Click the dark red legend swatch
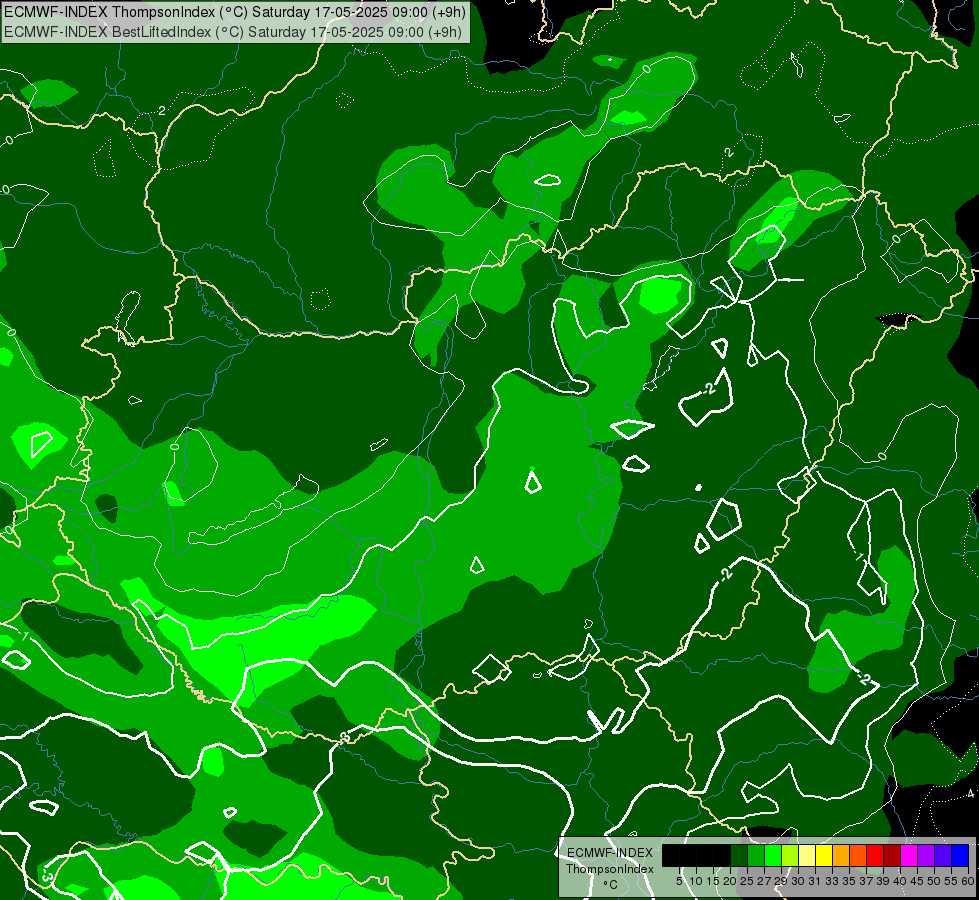The height and width of the screenshot is (900, 979). click(x=892, y=855)
